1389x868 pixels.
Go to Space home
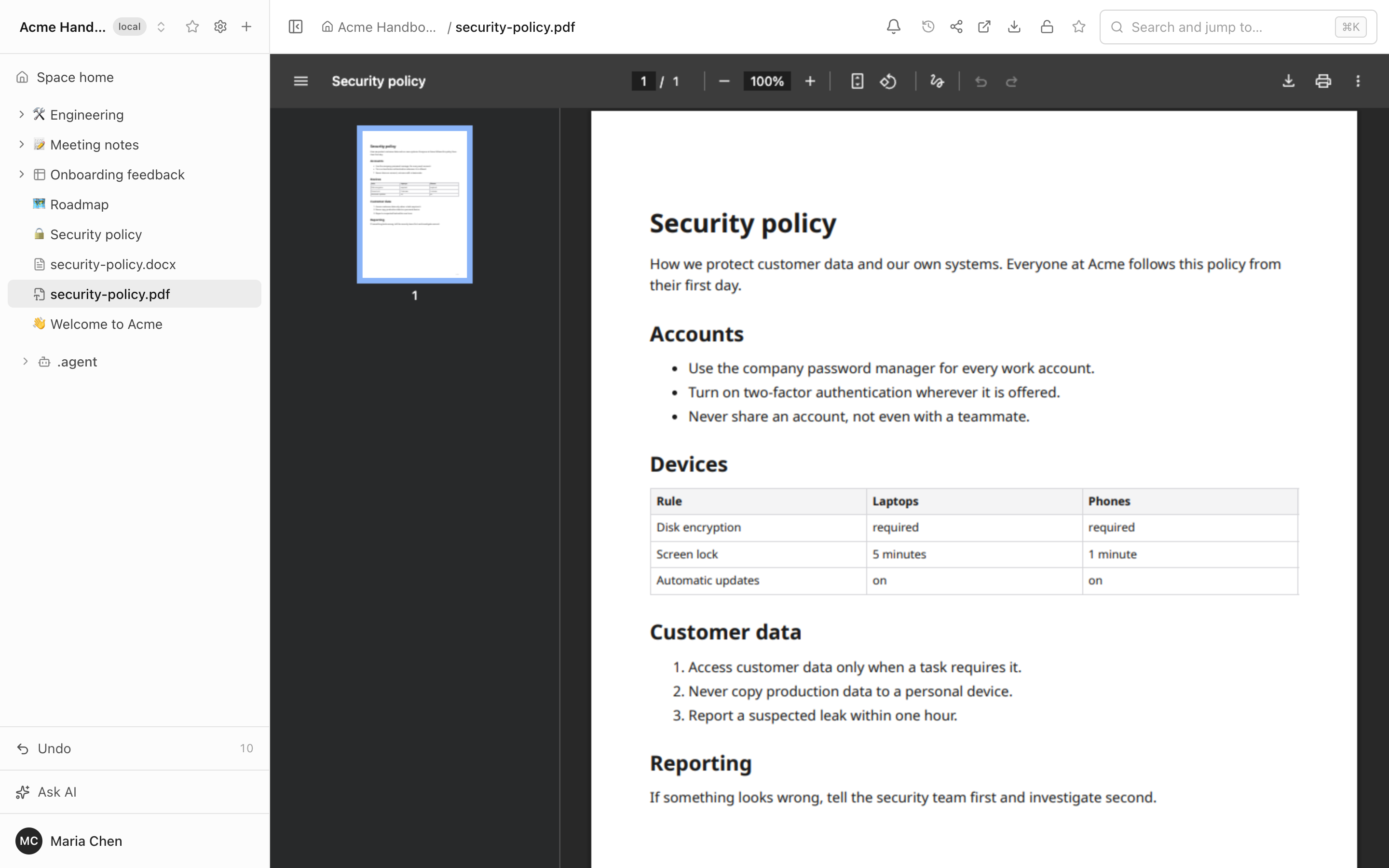click(134, 77)
